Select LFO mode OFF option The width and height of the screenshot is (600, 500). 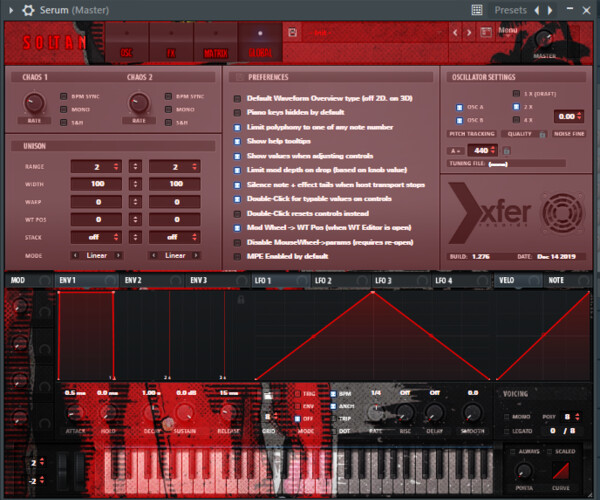click(x=297, y=419)
